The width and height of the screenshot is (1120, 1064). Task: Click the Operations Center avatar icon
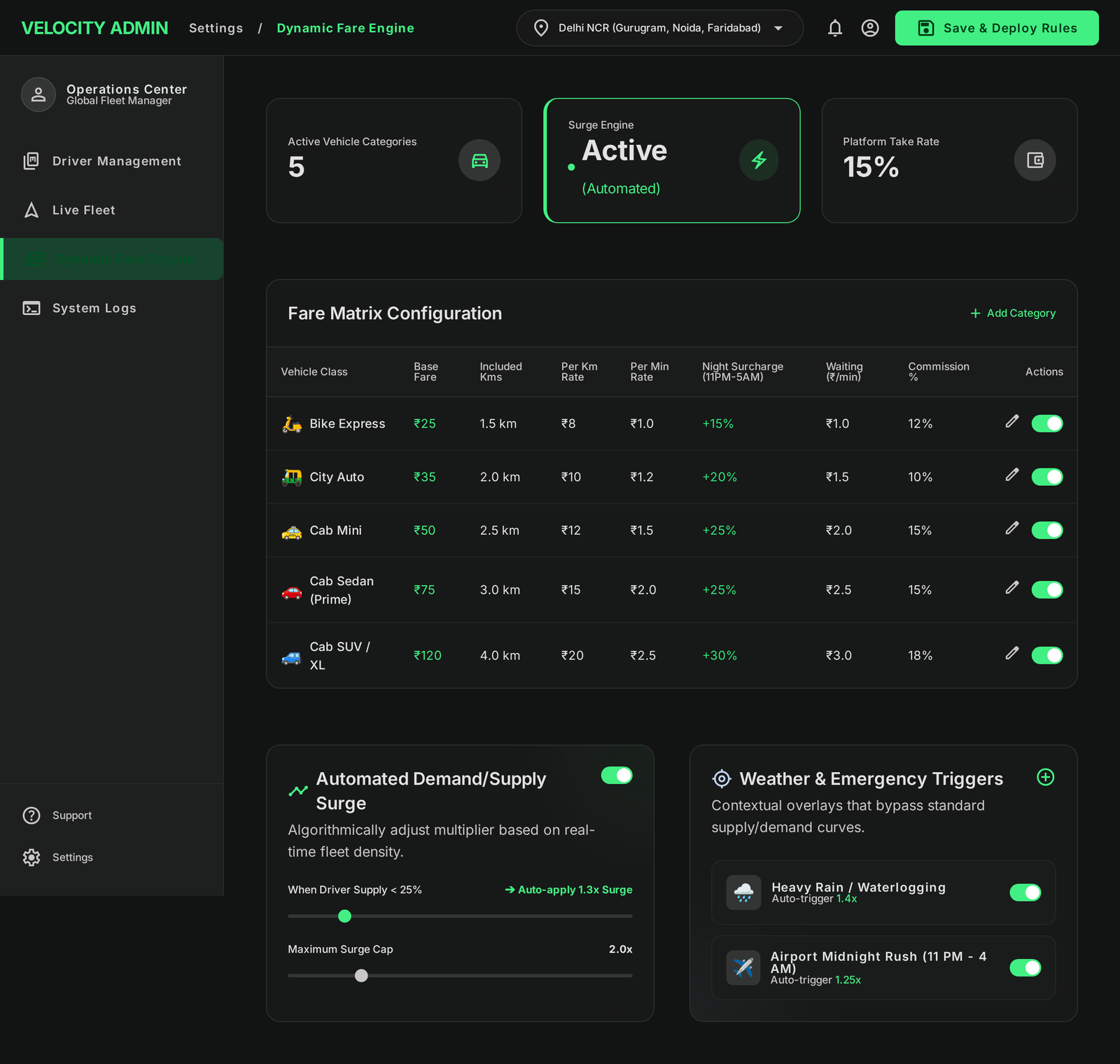[x=38, y=94]
